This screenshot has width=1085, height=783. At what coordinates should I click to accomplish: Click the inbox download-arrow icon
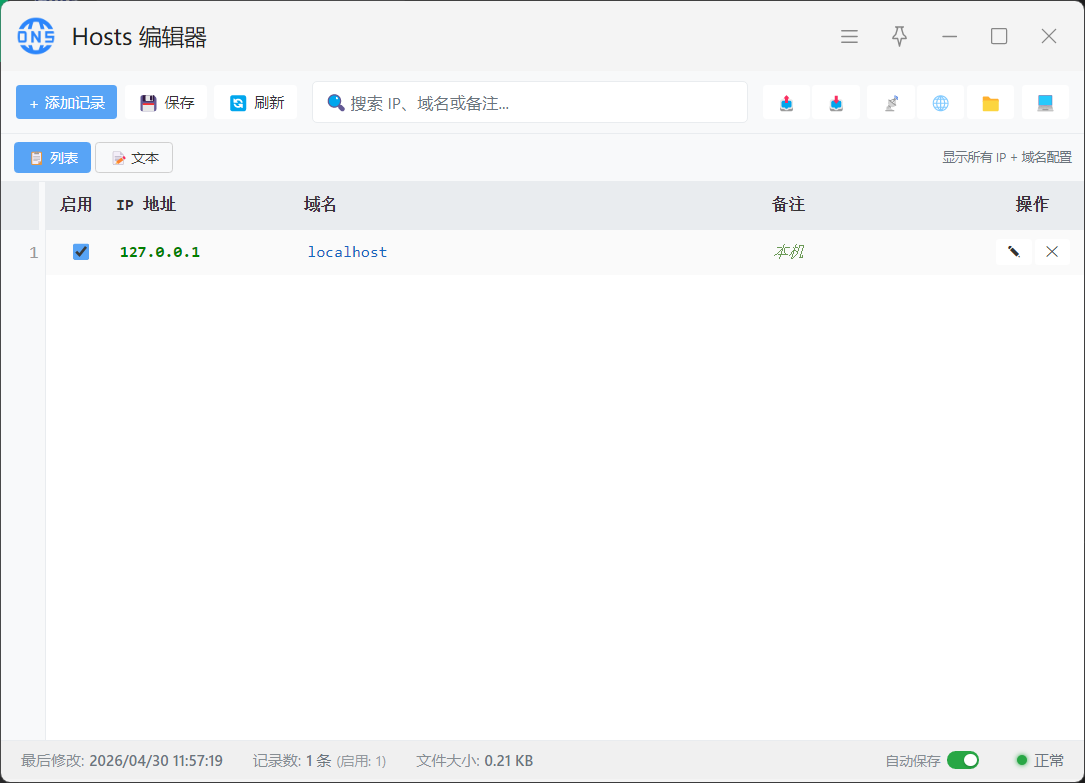pos(836,103)
